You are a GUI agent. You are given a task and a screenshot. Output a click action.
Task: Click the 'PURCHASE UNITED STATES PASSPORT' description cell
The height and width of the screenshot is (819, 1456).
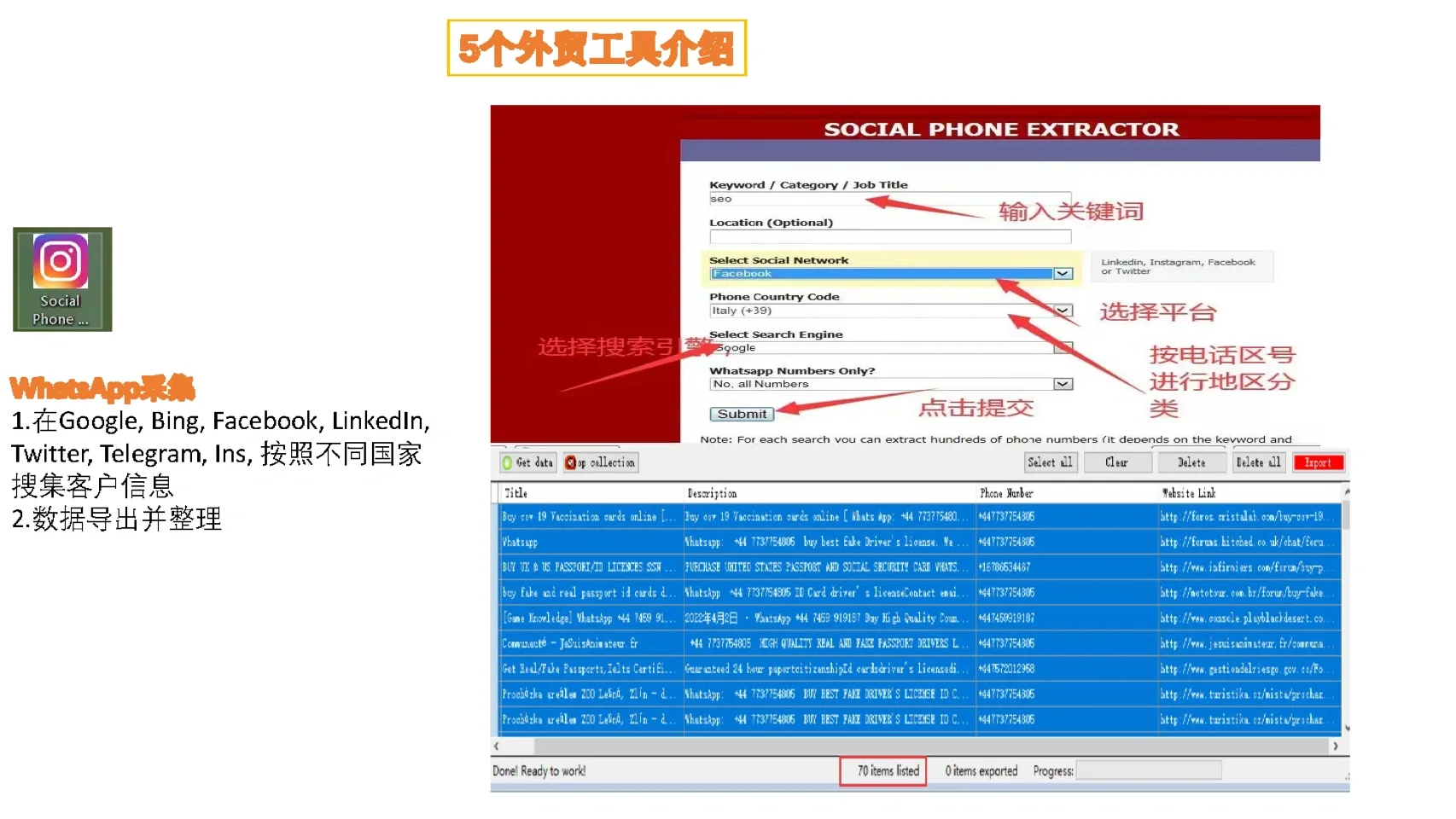click(829, 567)
